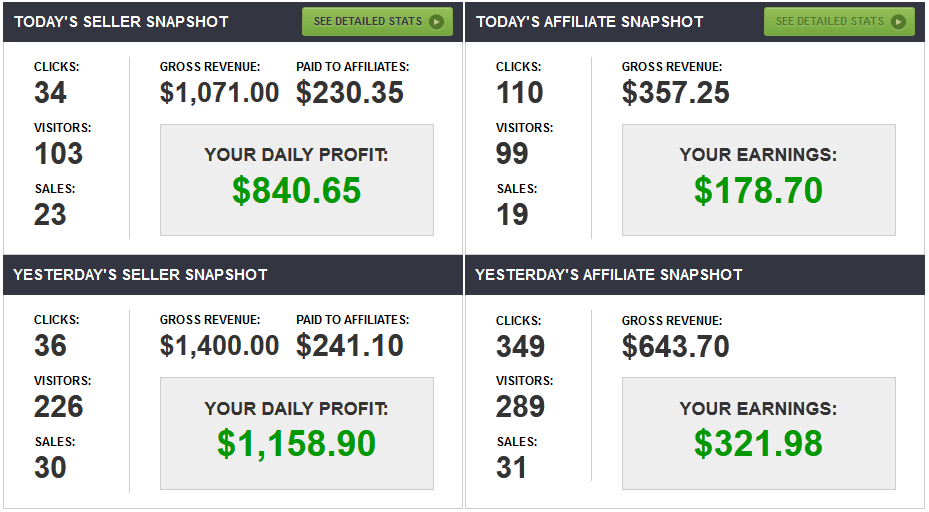Image resolution: width=929 pixels, height=512 pixels.
Task: Click today's seller gross revenue $1,071.00
Action: pos(219,93)
